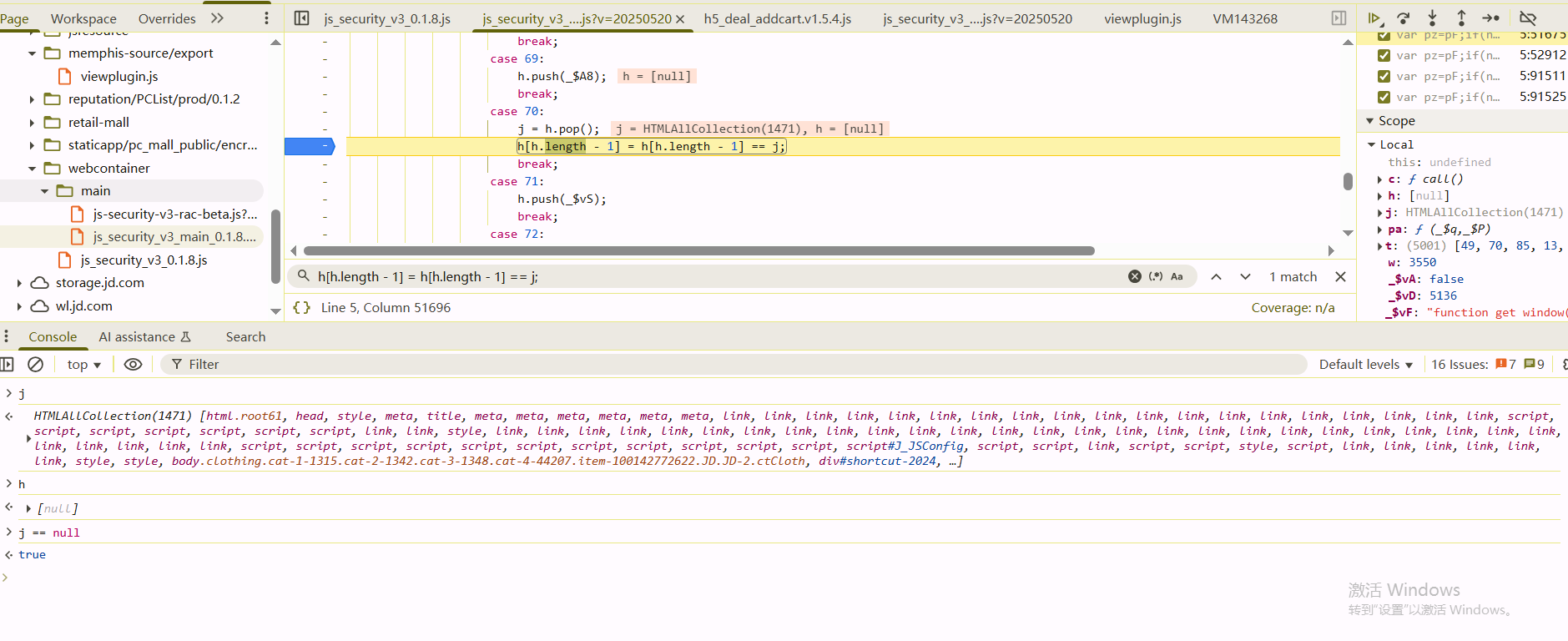Uncheck the breakpoint at line 5:52912
The height and width of the screenshot is (641, 1568).
pyautogui.click(x=1384, y=55)
